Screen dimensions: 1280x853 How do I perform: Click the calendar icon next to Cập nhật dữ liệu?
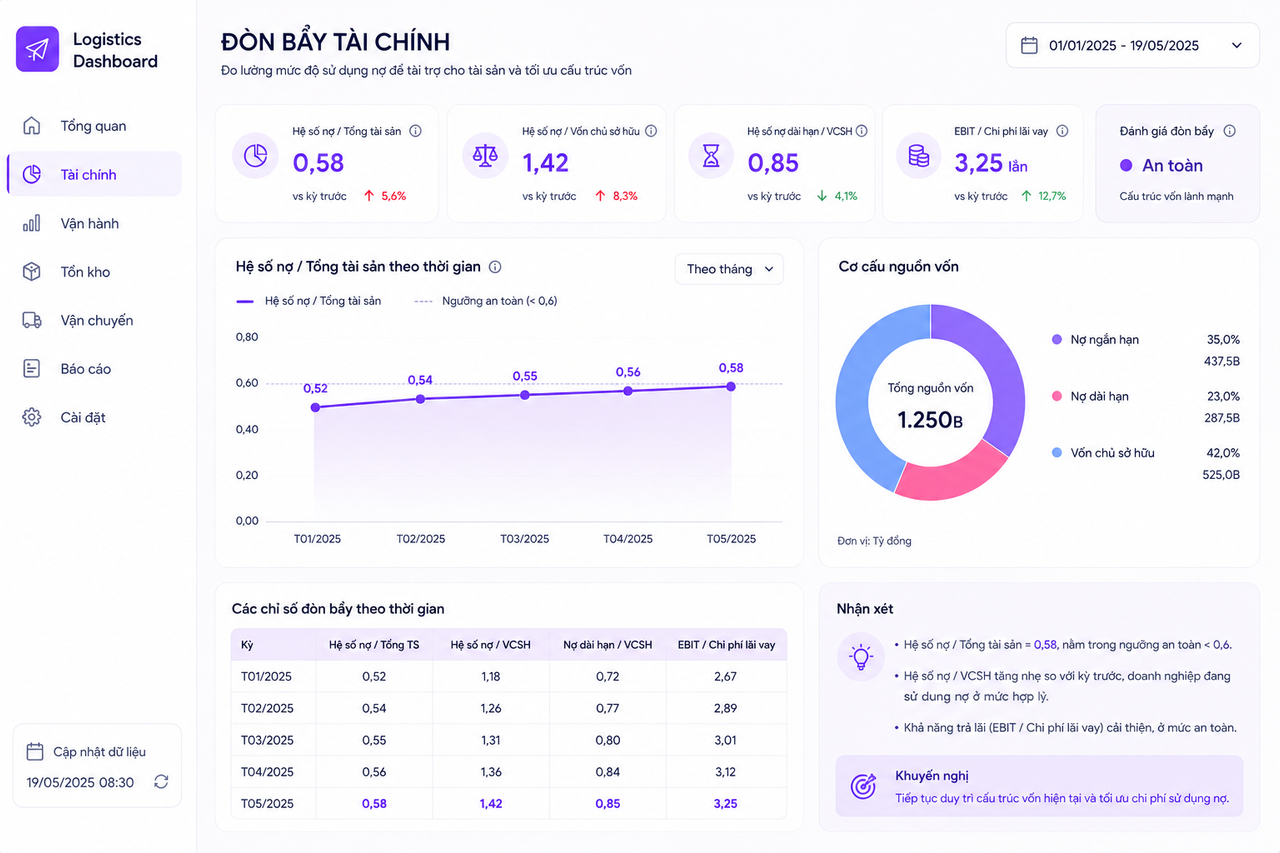pyautogui.click(x=35, y=751)
